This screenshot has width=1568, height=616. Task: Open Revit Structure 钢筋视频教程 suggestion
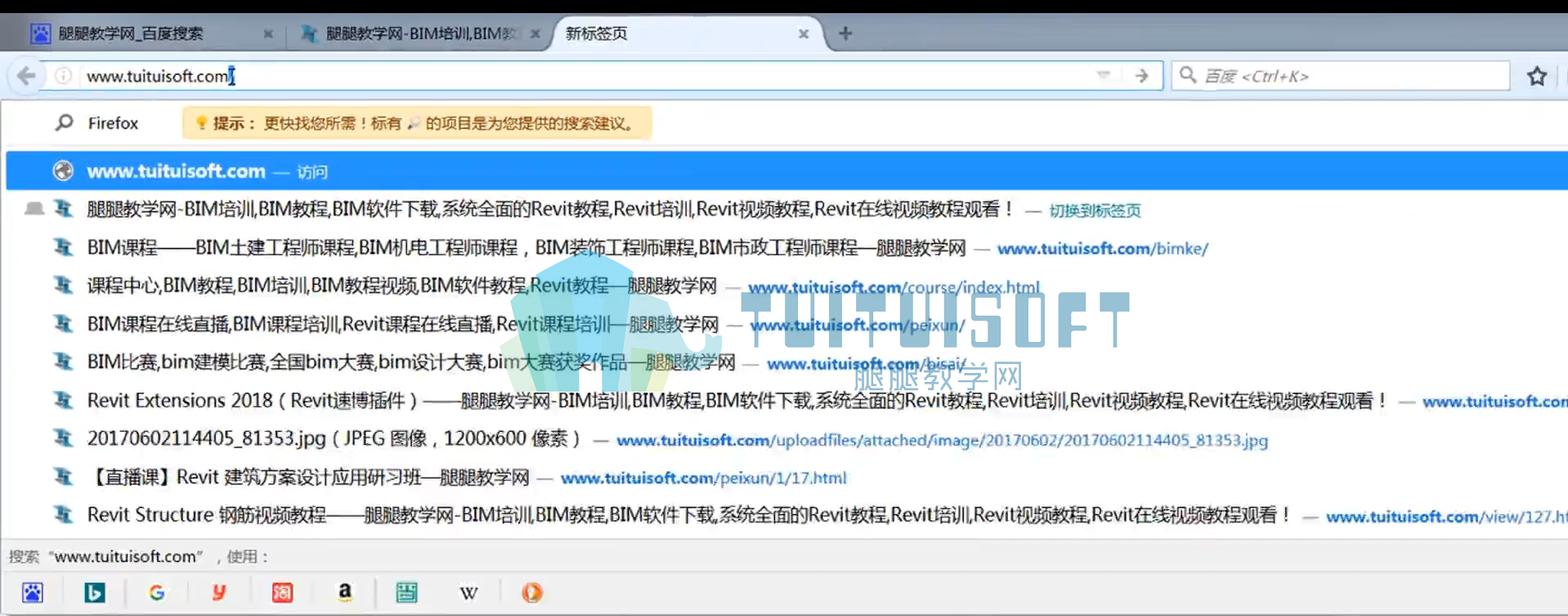click(x=786, y=515)
